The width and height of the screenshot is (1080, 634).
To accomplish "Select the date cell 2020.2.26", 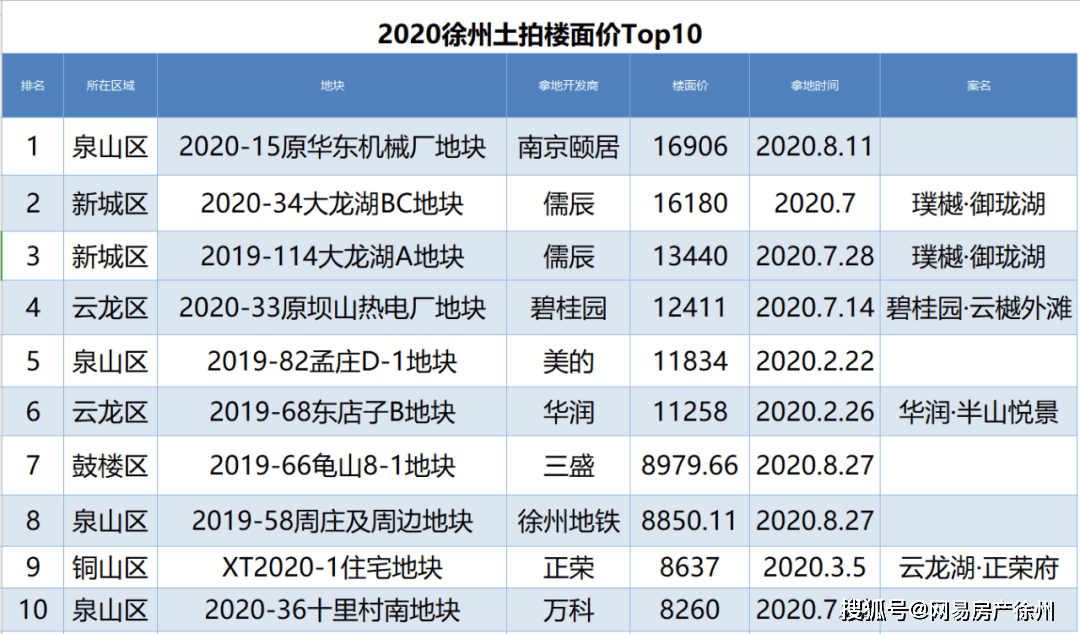I will coord(815,412).
